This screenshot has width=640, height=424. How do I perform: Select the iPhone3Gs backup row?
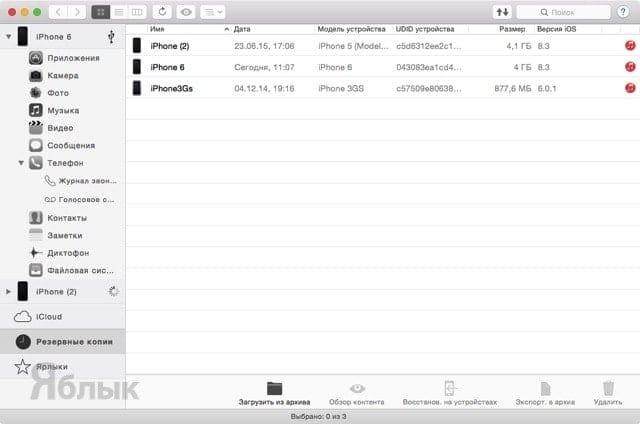click(383, 88)
